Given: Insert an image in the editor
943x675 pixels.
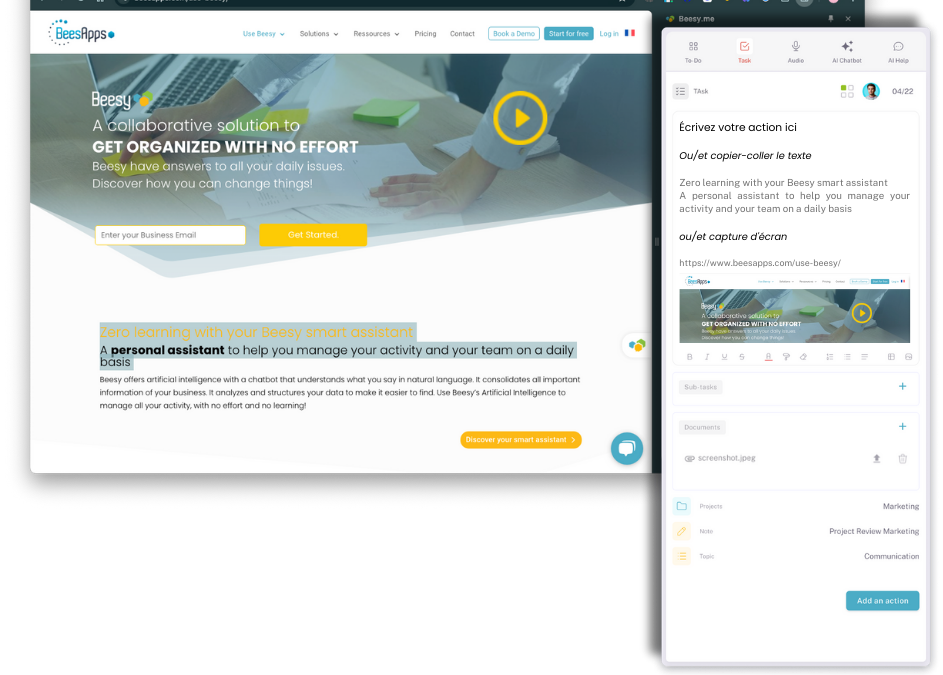Looking at the screenshot, I should pos(908,357).
